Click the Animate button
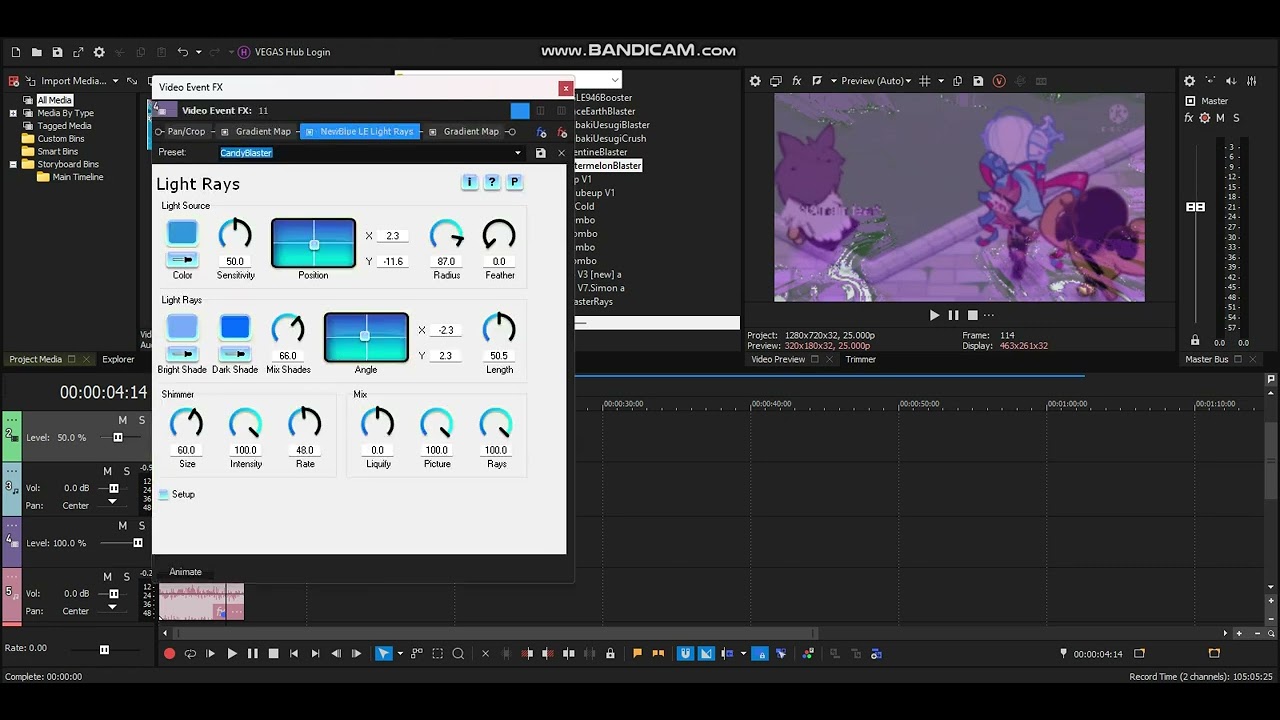Viewport: 1280px width, 720px height. (185, 572)
